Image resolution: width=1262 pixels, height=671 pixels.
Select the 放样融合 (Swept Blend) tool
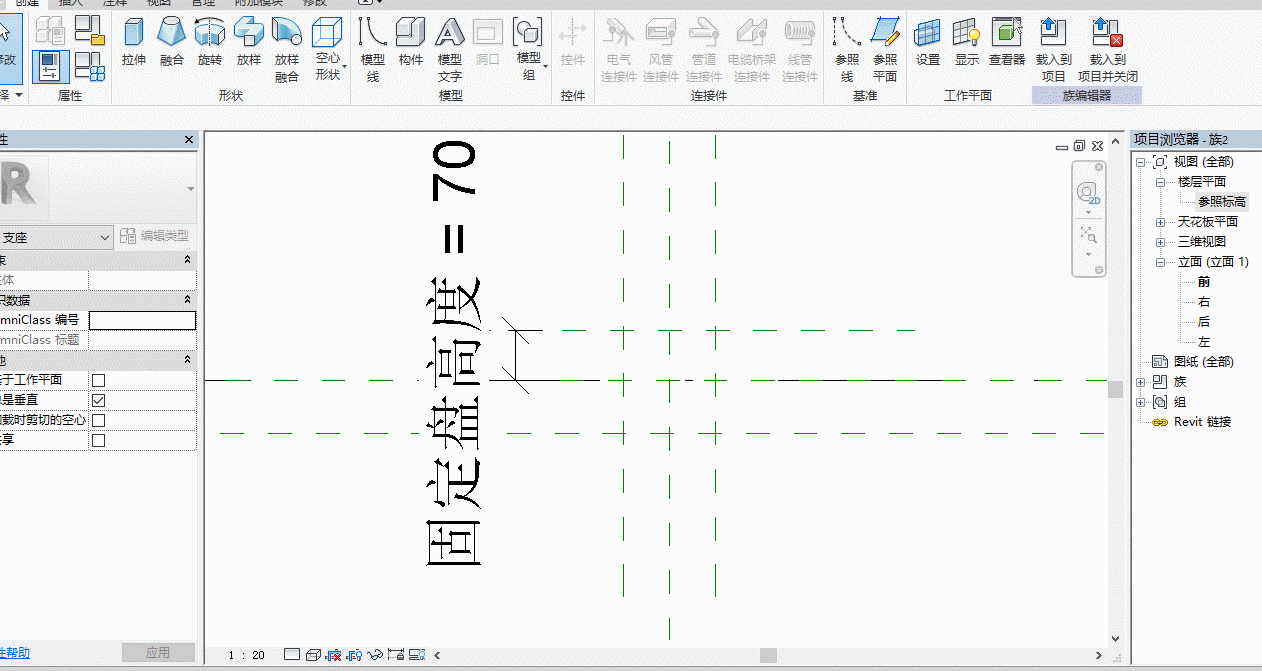pos(287,50)
